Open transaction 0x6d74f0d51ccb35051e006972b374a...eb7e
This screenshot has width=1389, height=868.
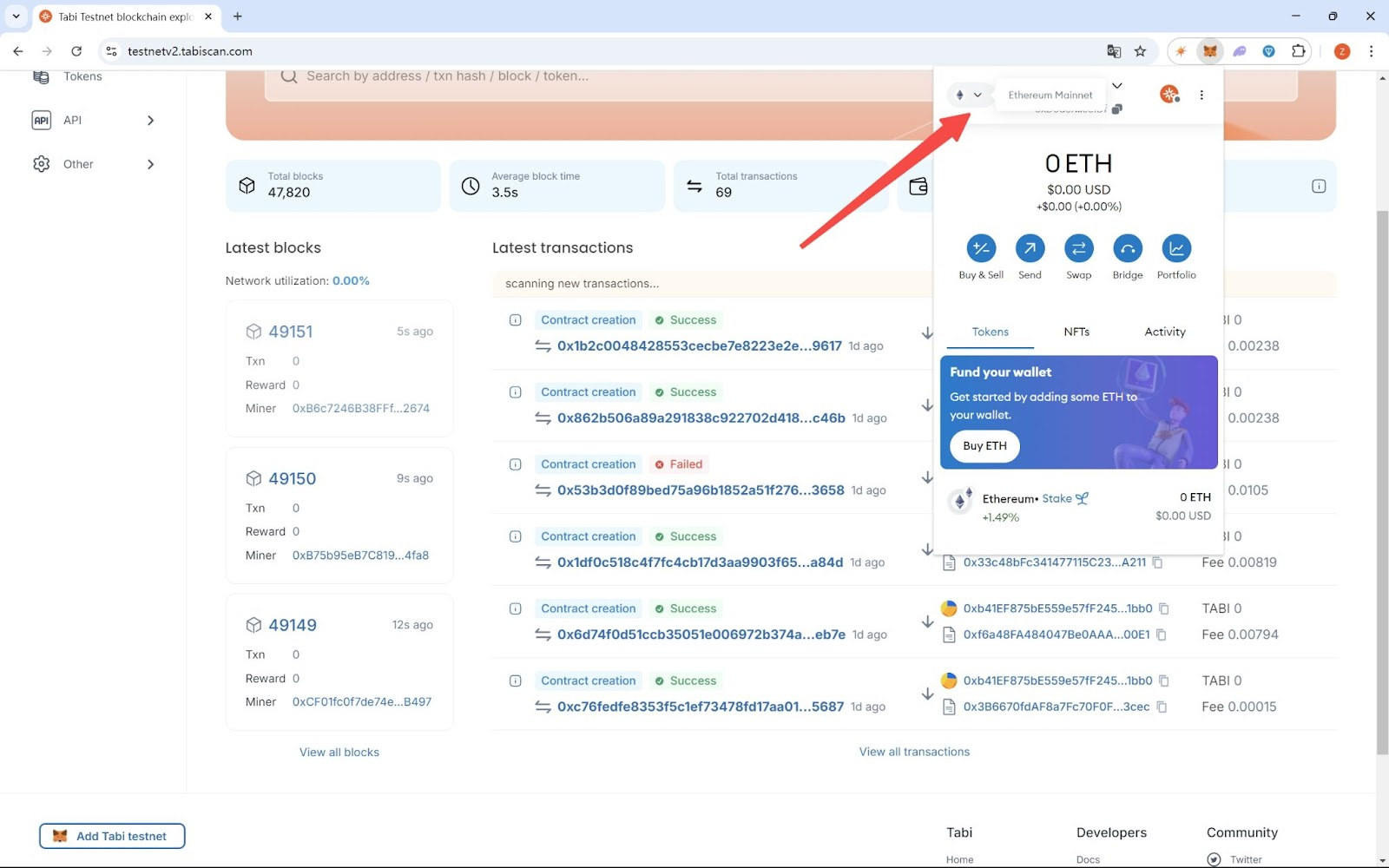(701, 635)
